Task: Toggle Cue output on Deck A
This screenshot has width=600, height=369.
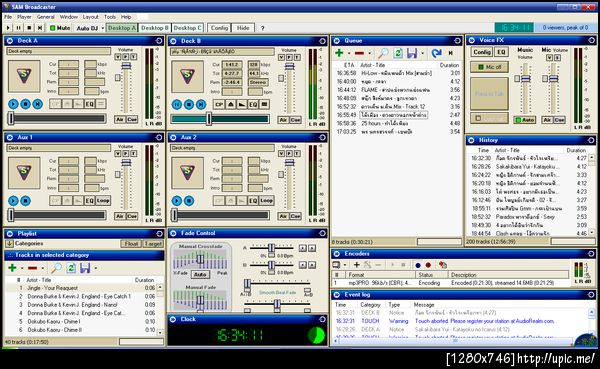Action: coord(132,119)
